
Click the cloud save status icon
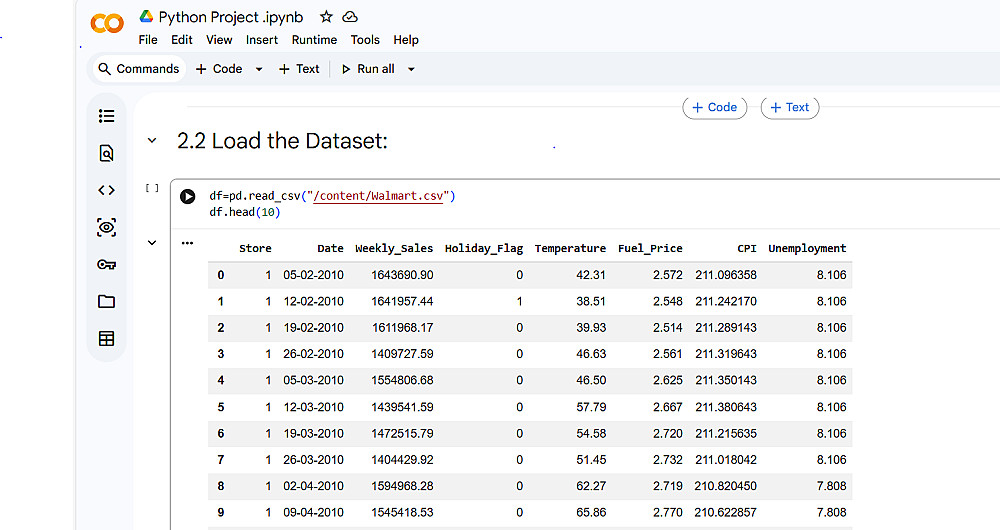point(350,17)
